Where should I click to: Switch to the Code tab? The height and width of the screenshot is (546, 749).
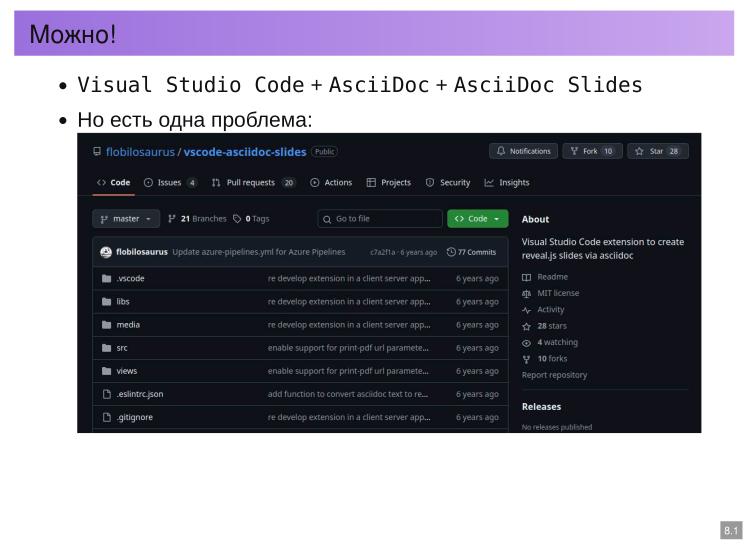[x=114, y=182]
